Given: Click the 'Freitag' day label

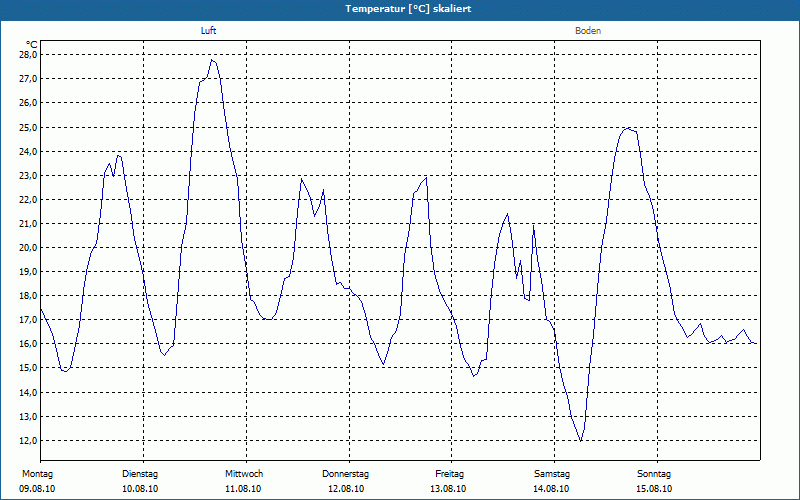Looking at the screenshot, I should coord(449,474).
